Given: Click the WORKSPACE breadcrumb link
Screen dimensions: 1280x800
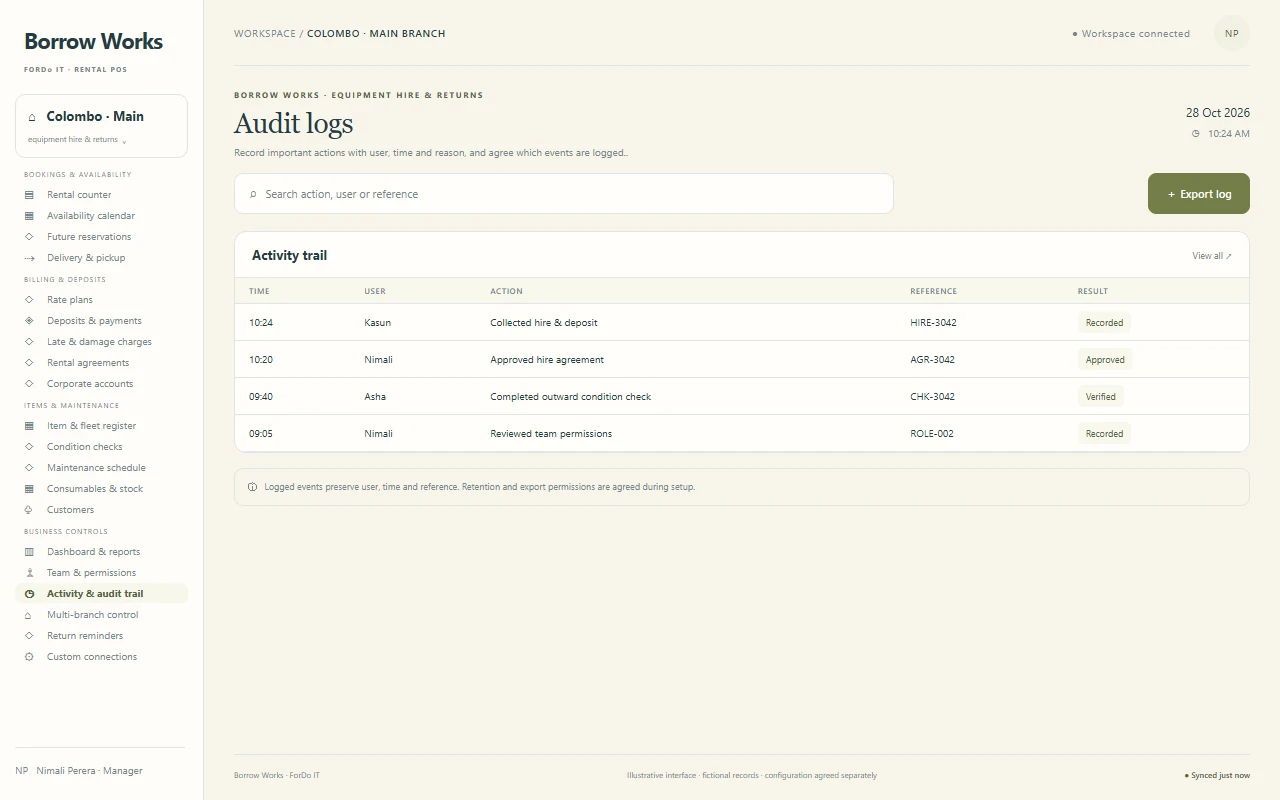Looking at the screenshot, I should pos(265,34).
